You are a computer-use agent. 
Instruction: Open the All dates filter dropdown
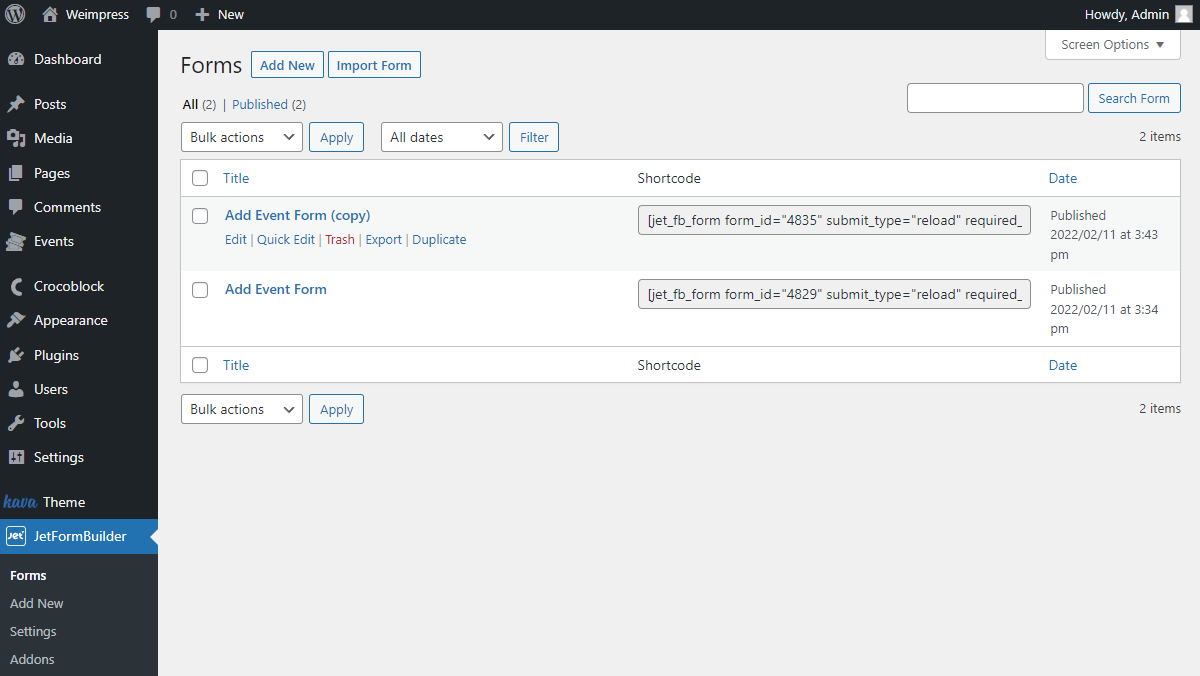[441, 137]
